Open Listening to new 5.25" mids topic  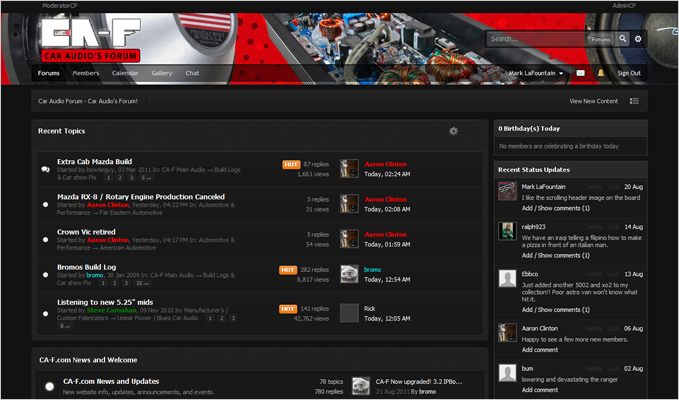pos(105,302)
